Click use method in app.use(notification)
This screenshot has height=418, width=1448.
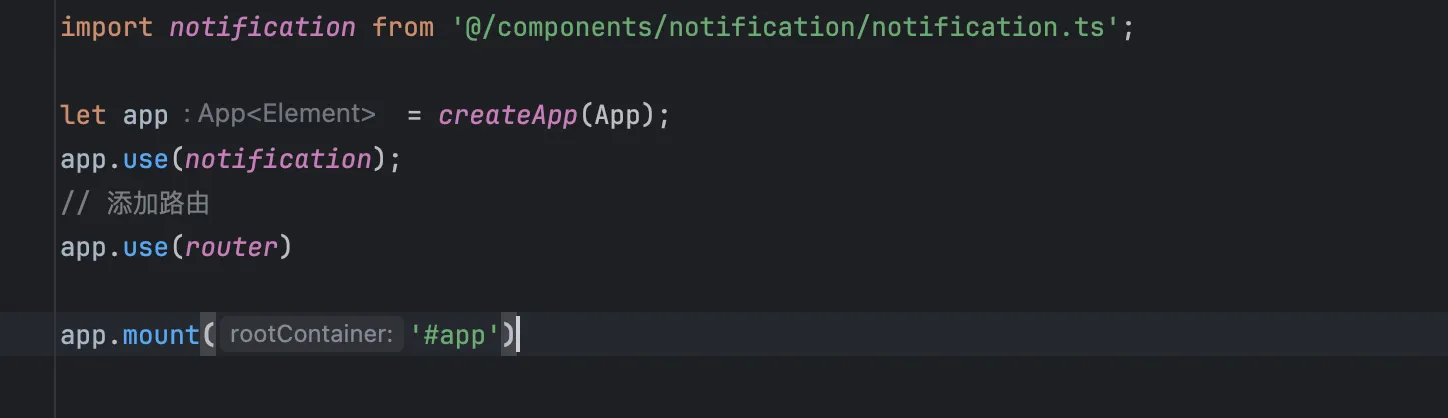[145, 159]
